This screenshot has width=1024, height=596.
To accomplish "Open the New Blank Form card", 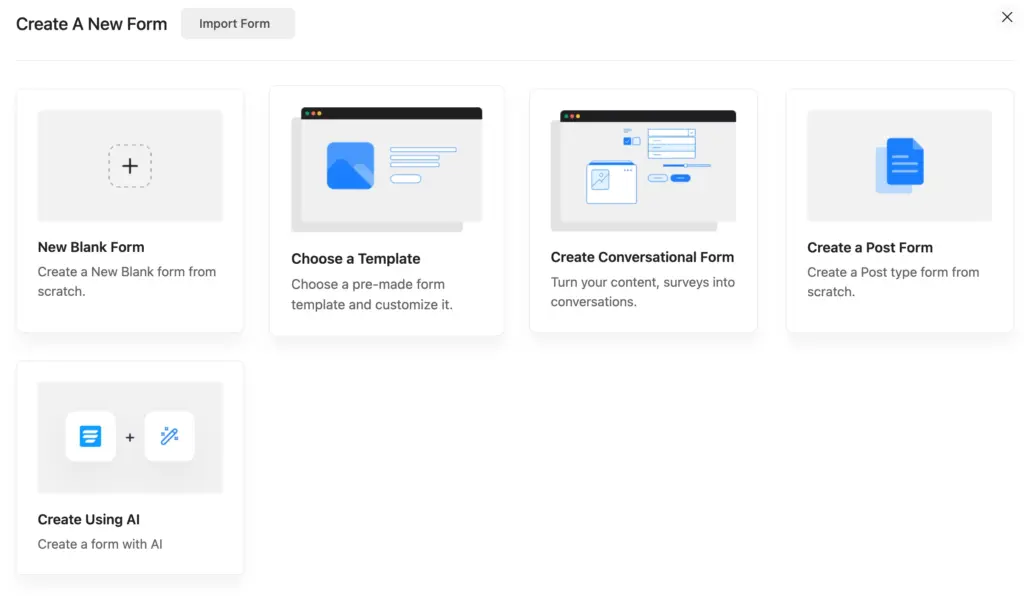I will tap(130, 210).
